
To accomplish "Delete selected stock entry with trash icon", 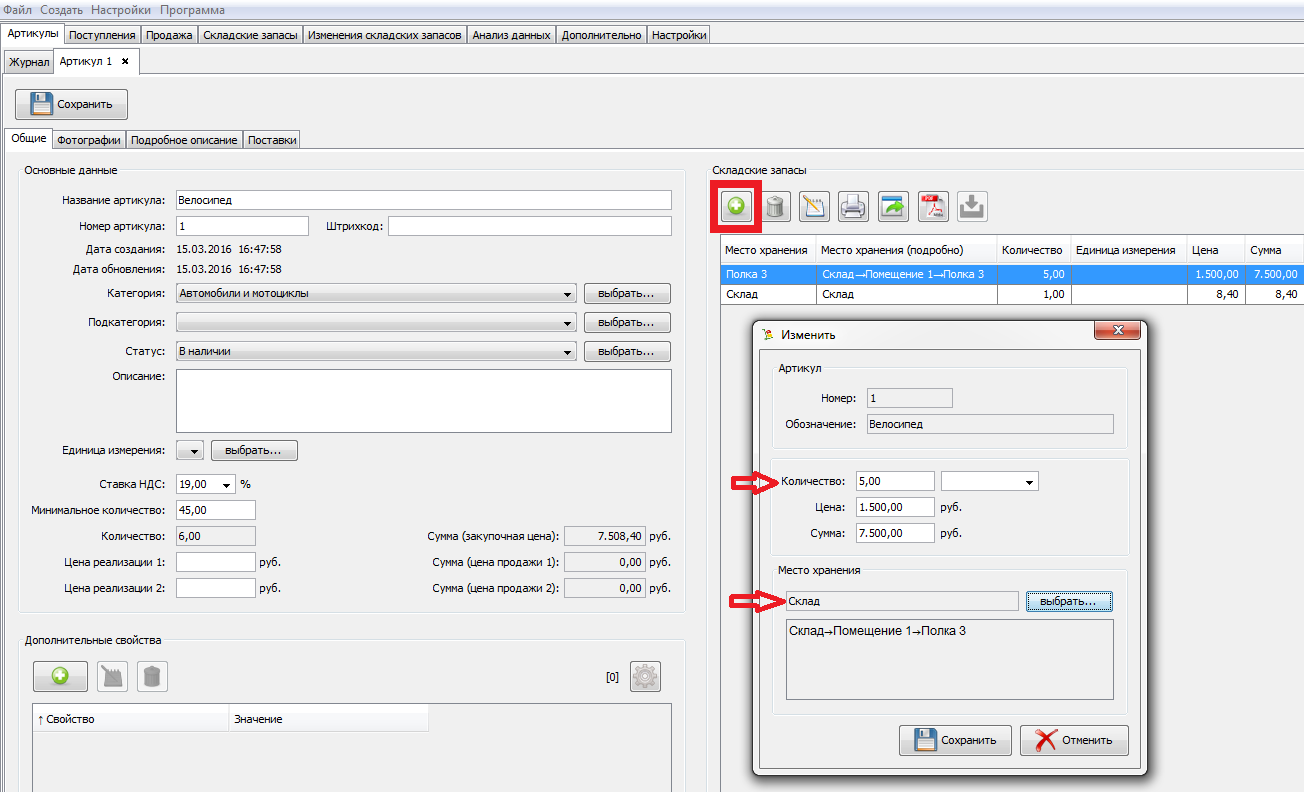I will click(776, 206).
